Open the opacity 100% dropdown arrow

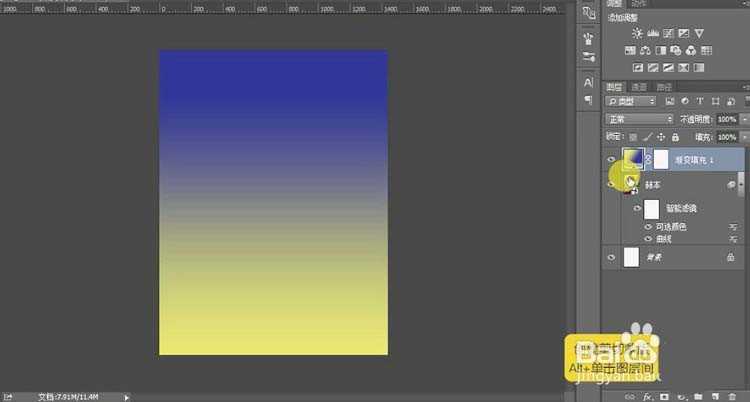(743, 119)
